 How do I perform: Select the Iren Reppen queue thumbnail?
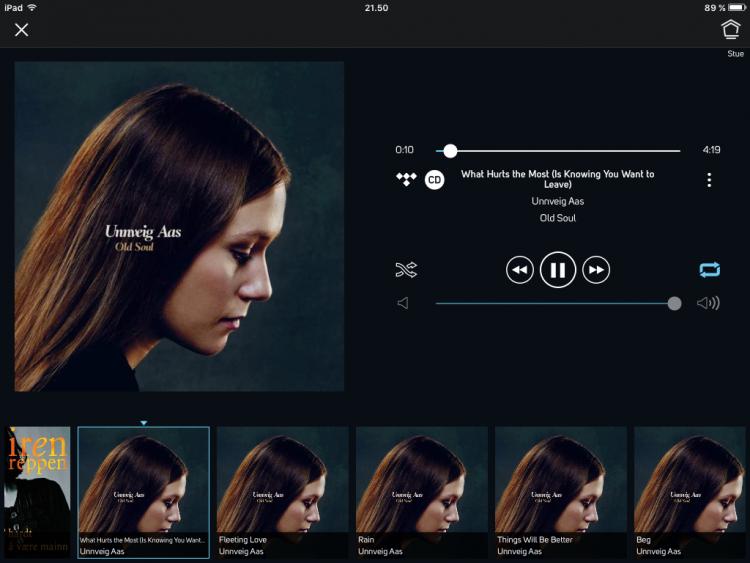tap(37, 492)
